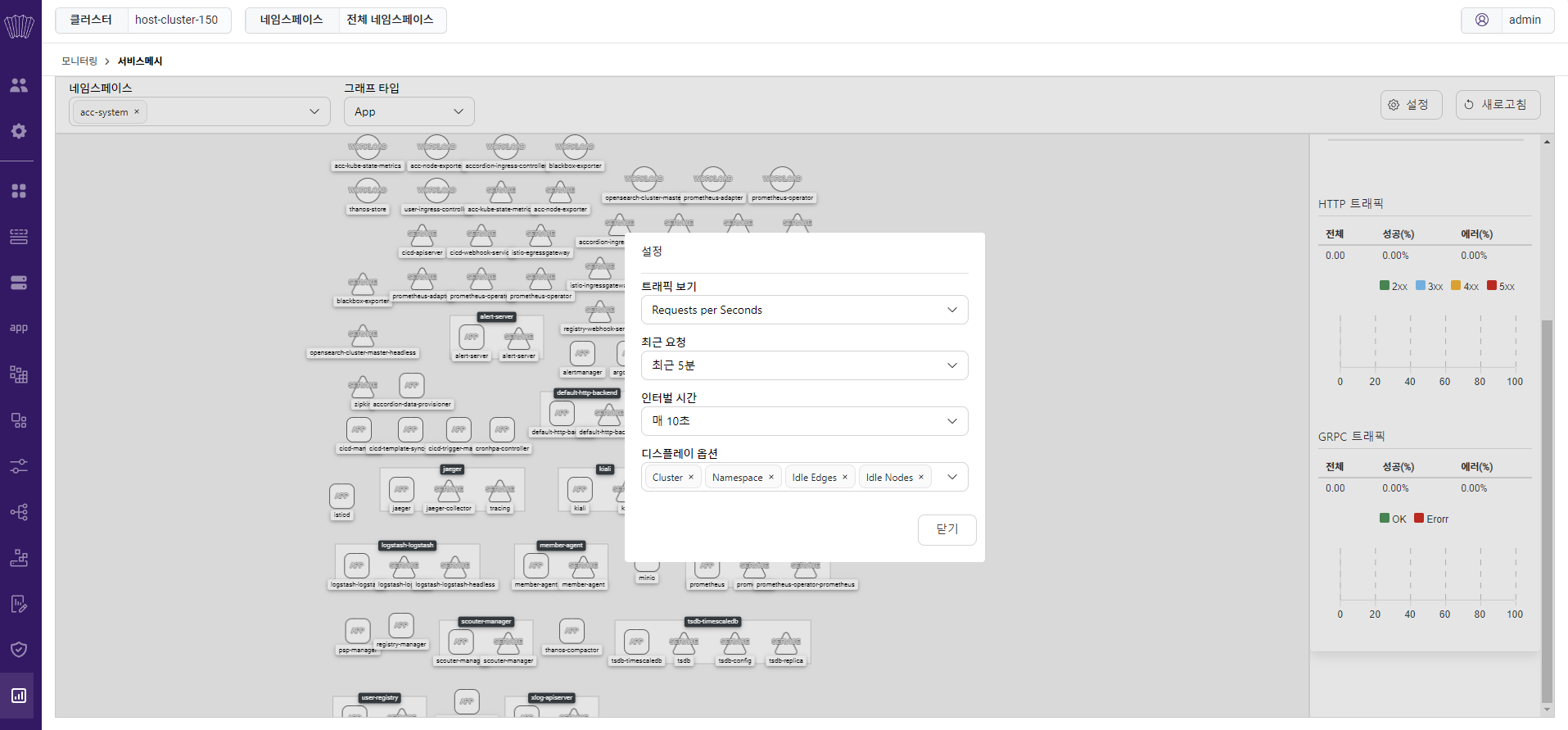1568x730 pixels.
Task: Remove the Namespace display option chip
Action: pyautogui.click(x=771, y=477)
